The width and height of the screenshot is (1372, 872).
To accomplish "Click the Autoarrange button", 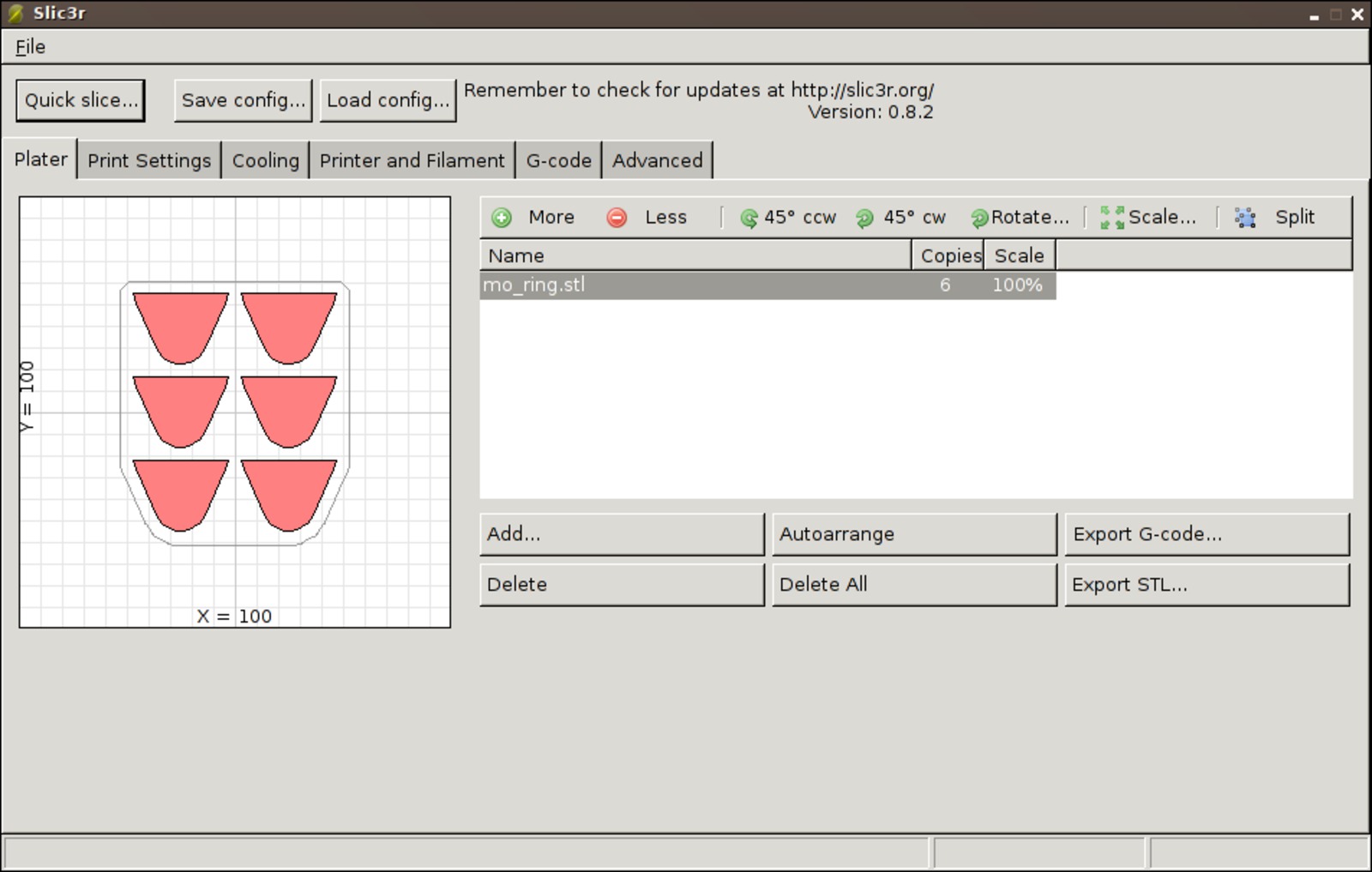I will 914,534.
